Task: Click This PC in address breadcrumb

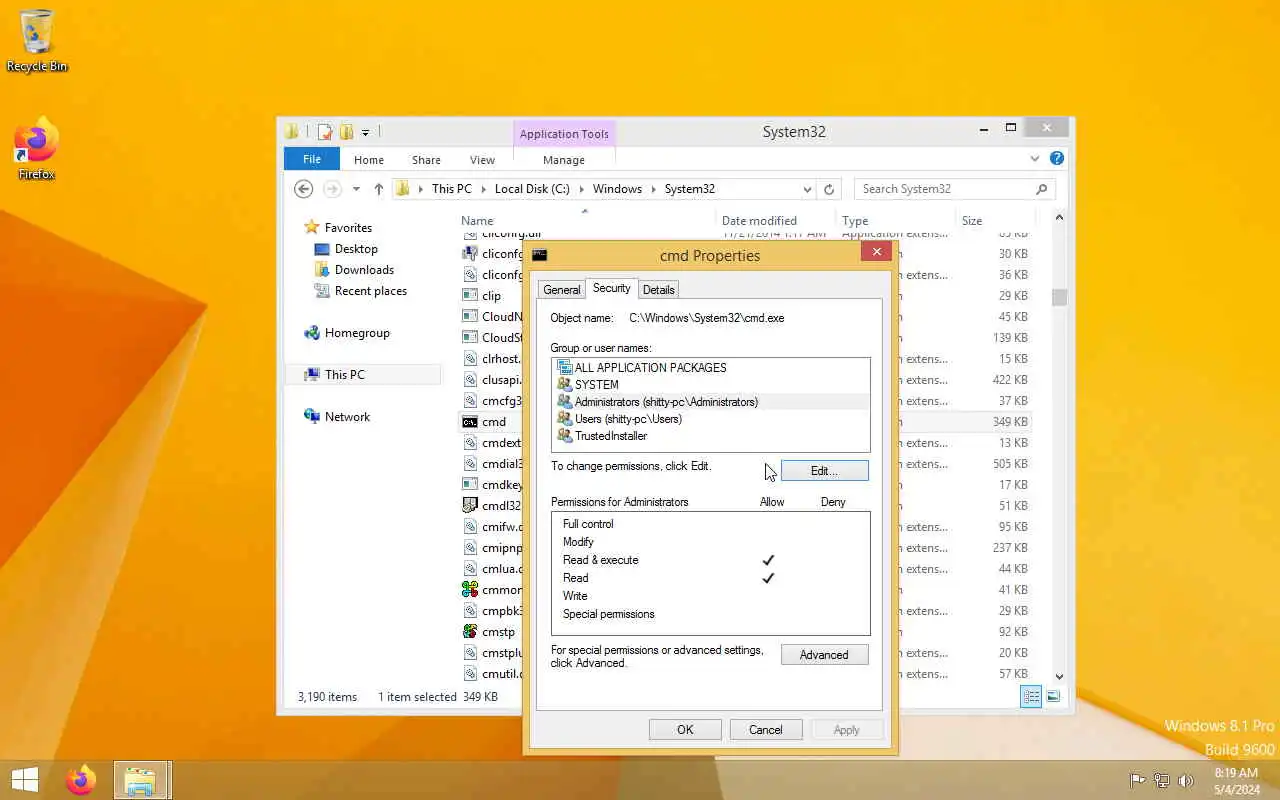Action: coord(451,189)
